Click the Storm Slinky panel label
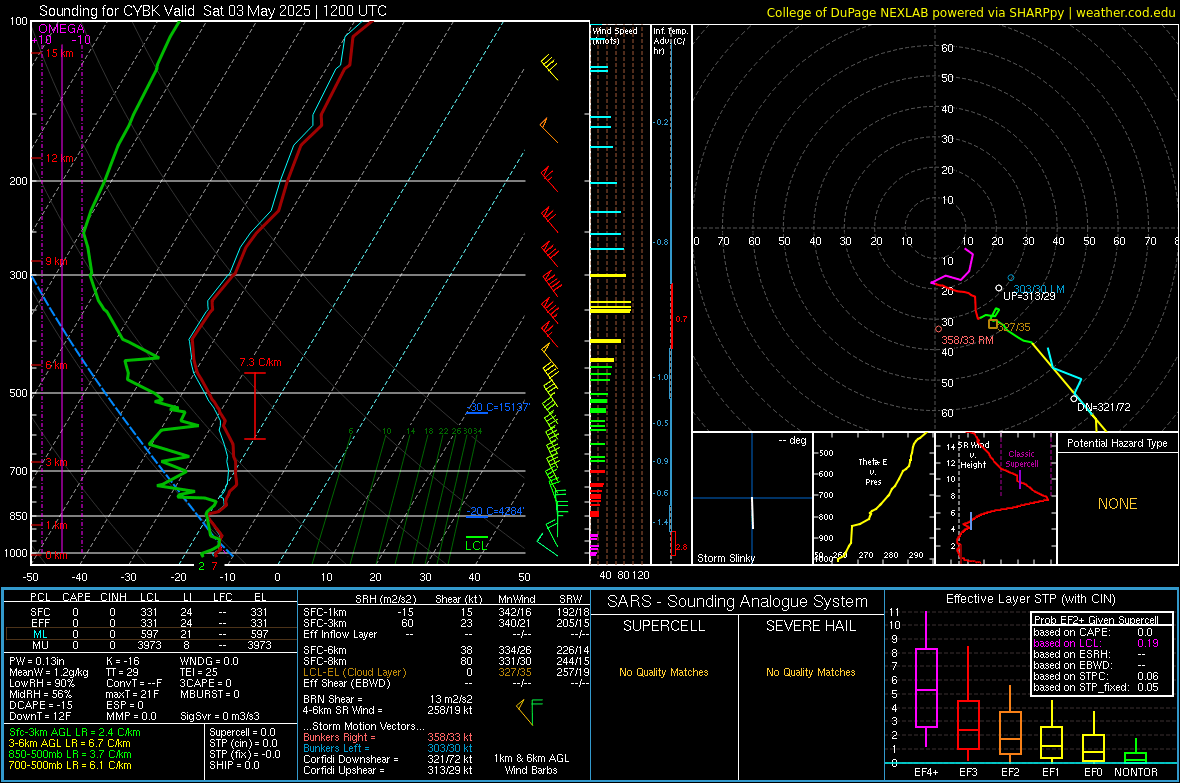Image resolution: width=1180 pixels, height=783 pixels. click(725, 558)
